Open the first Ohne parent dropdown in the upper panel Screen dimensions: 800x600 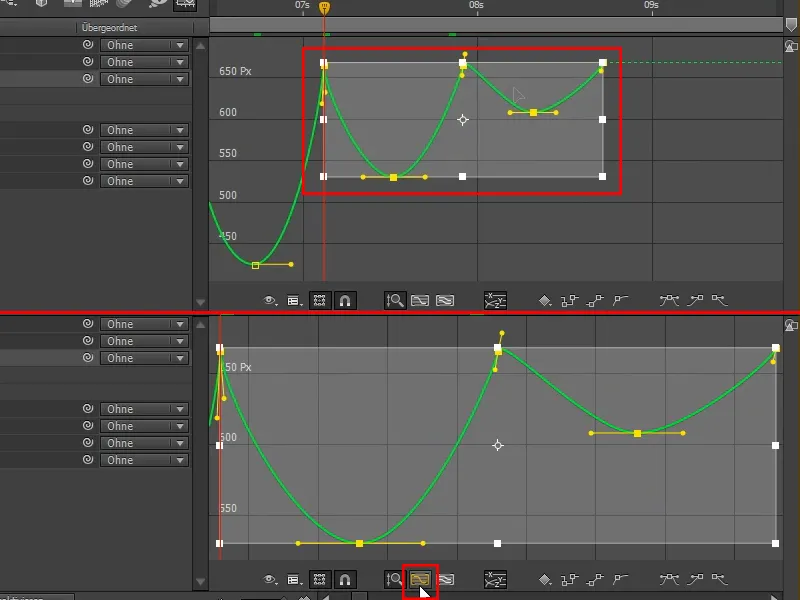(x=144, y=45)
